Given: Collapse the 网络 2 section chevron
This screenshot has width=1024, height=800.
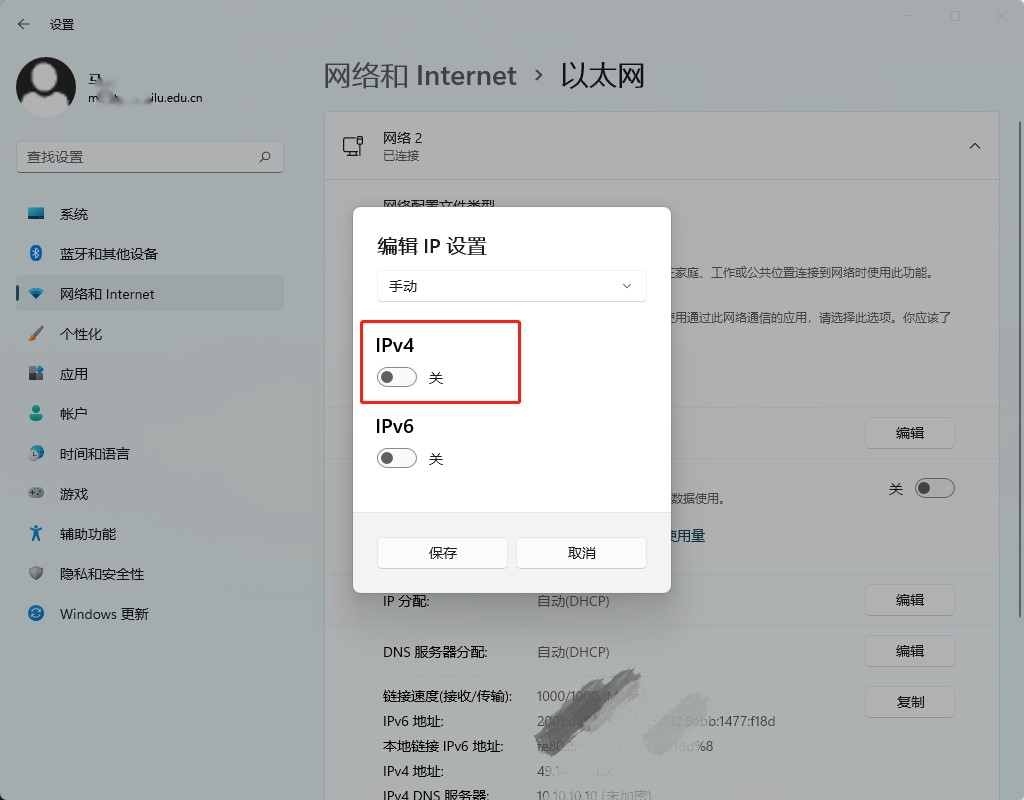Looking at the screenshot, I should pyautogui.click(x=974, y=146).
